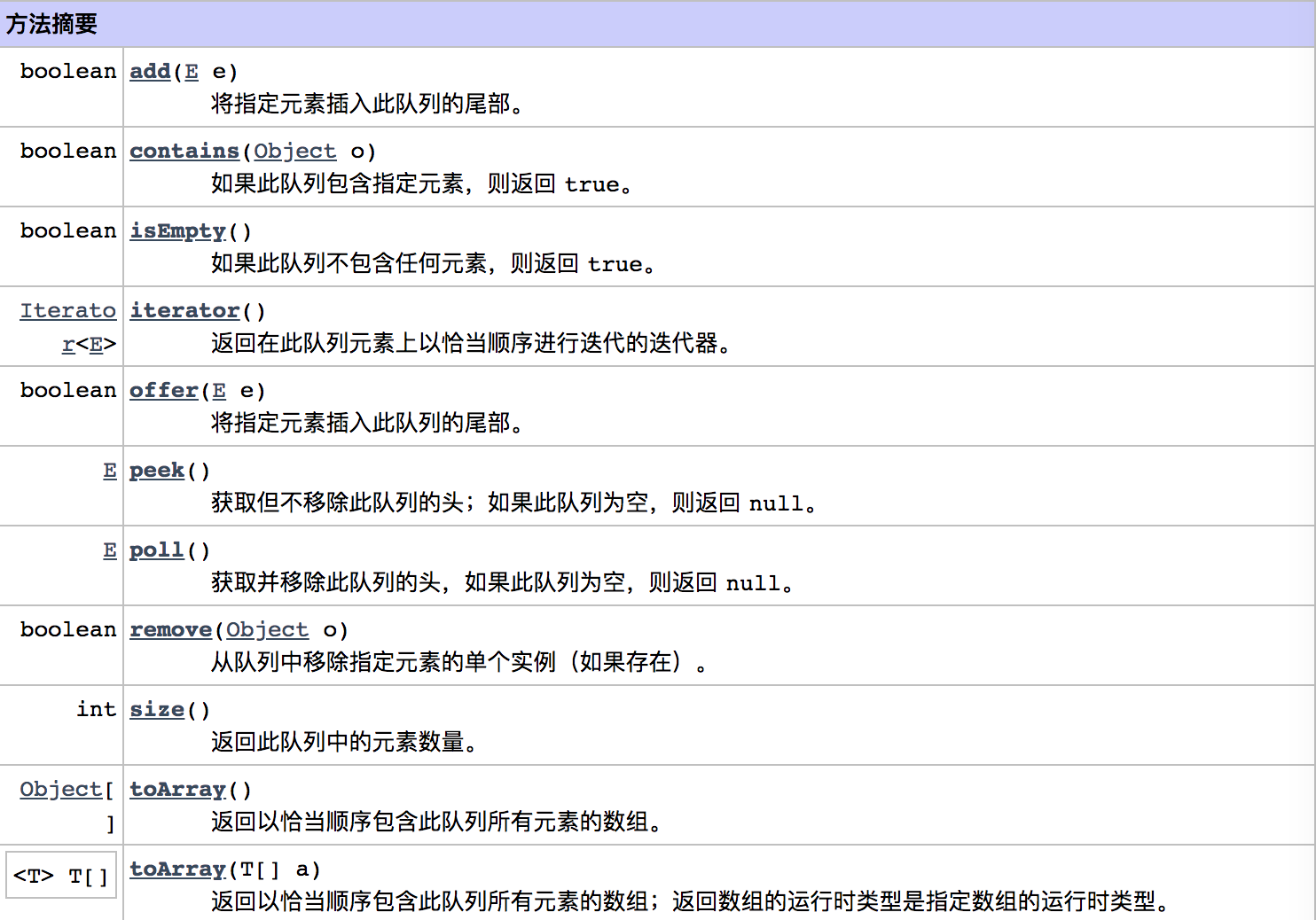Screen dimensions: 1316x920
Task: Click the toArray(T[] a) method link
Action: [x=176, y=869]
